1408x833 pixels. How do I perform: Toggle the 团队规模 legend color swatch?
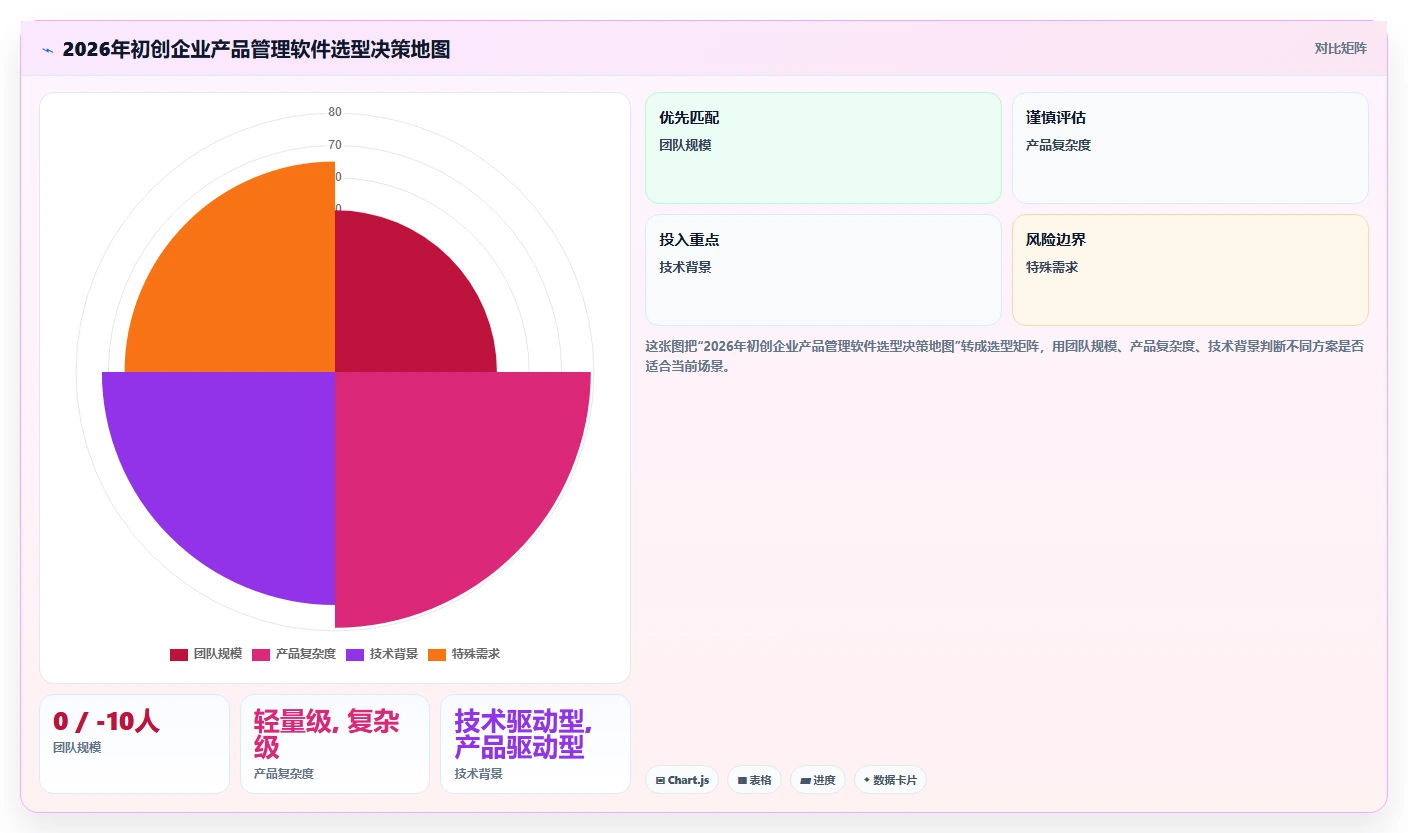pos(179,654)
